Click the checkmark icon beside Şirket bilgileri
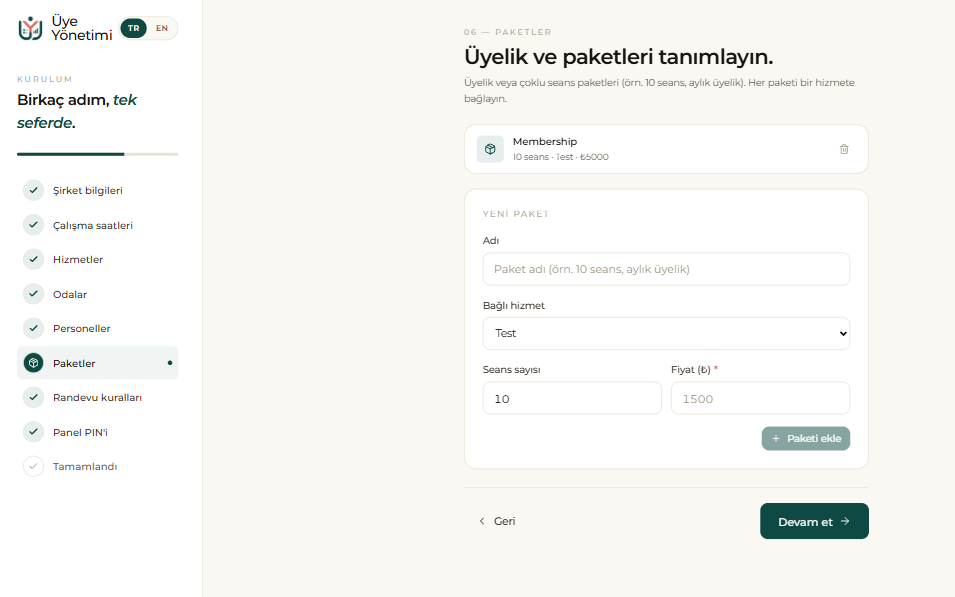 pyautogui.click(x=33, y=190)
